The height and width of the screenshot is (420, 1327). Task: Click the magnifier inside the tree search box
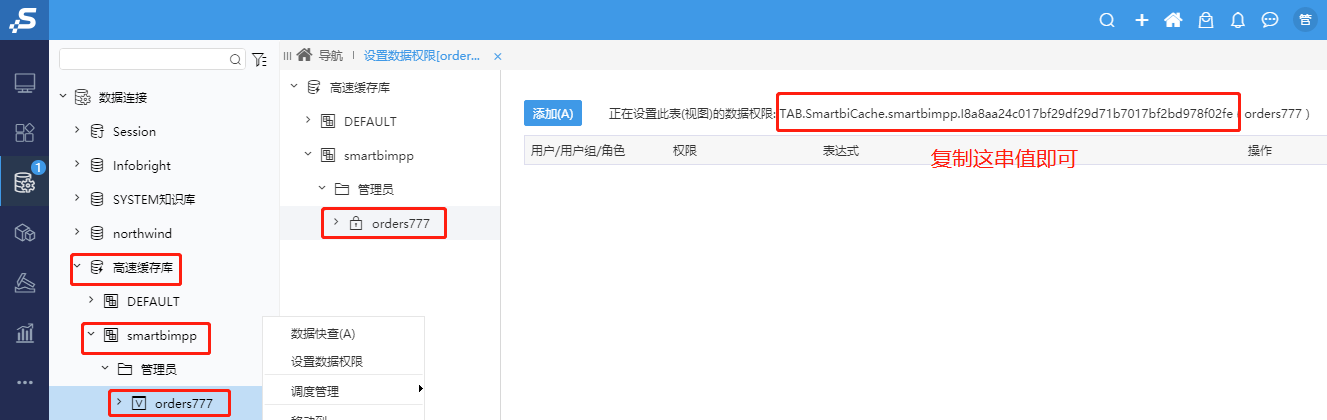click(x=236, y=60)
